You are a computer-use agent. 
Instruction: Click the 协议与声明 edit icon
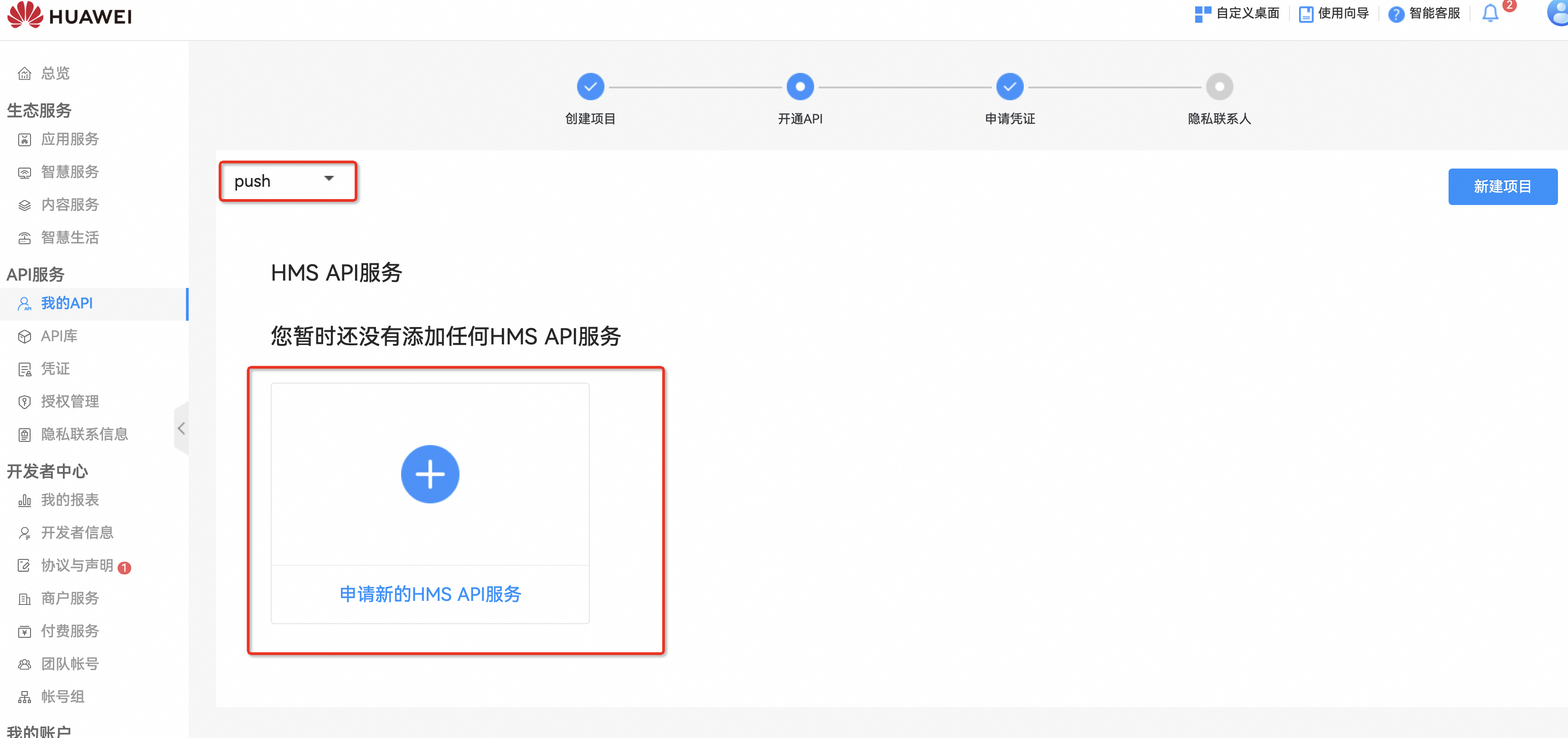click(x=24, y=566)
